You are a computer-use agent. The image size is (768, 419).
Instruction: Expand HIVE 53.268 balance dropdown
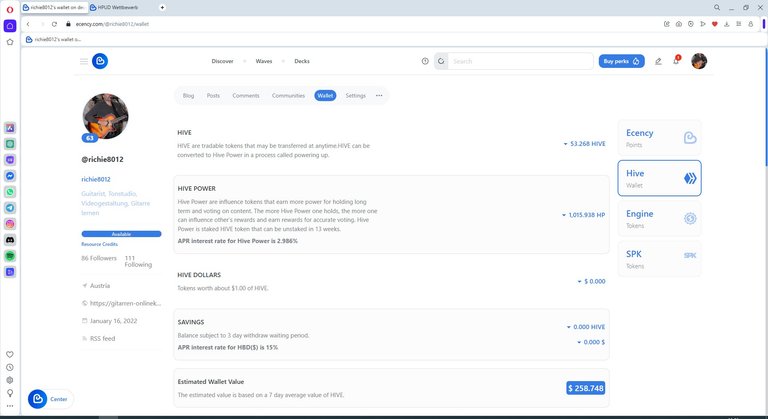584,144
